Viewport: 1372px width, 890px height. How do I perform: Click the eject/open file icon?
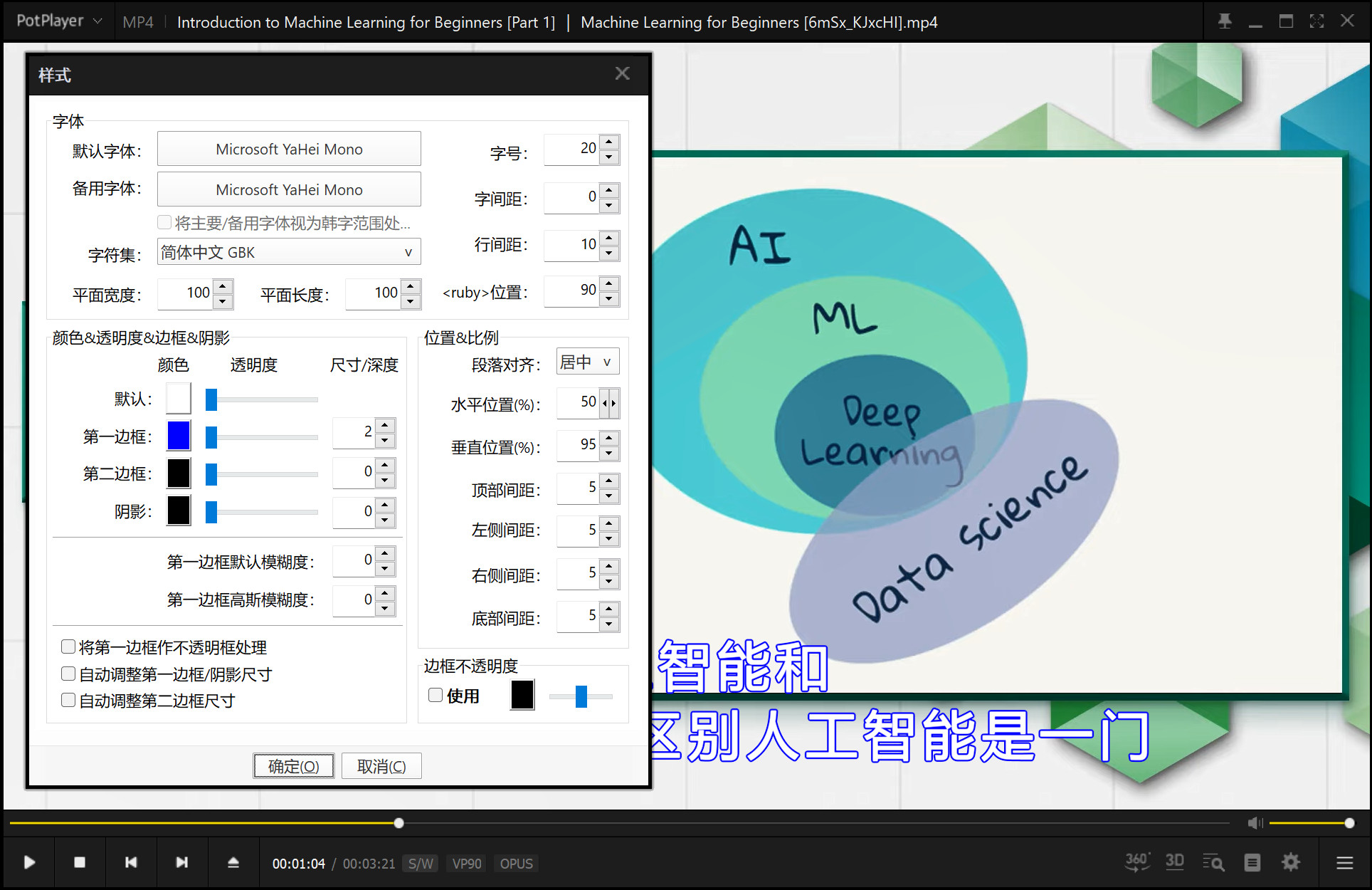pos(233,863)
